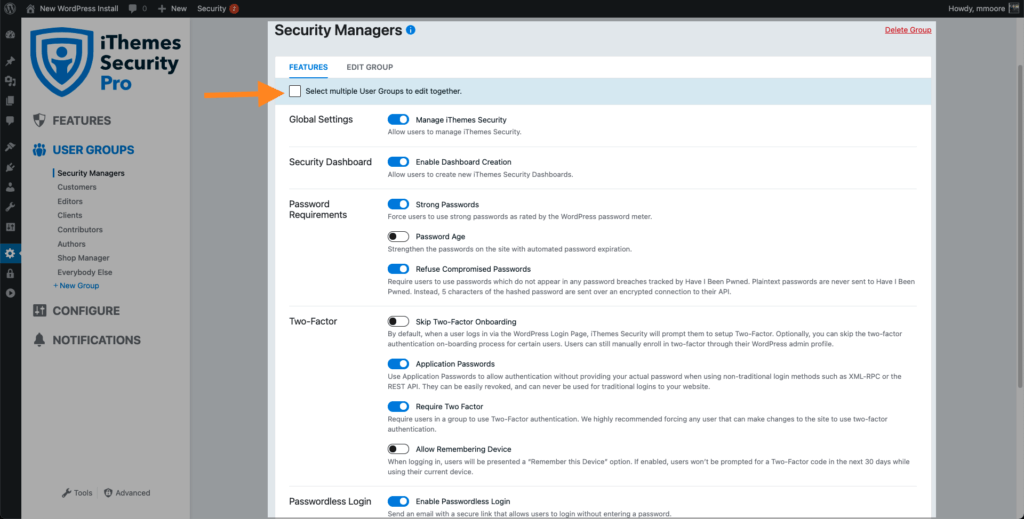Viewport: 1024px width, 519px height.
Task: Click the WordPress logo icon in admin bar
Action: (10, 8)
